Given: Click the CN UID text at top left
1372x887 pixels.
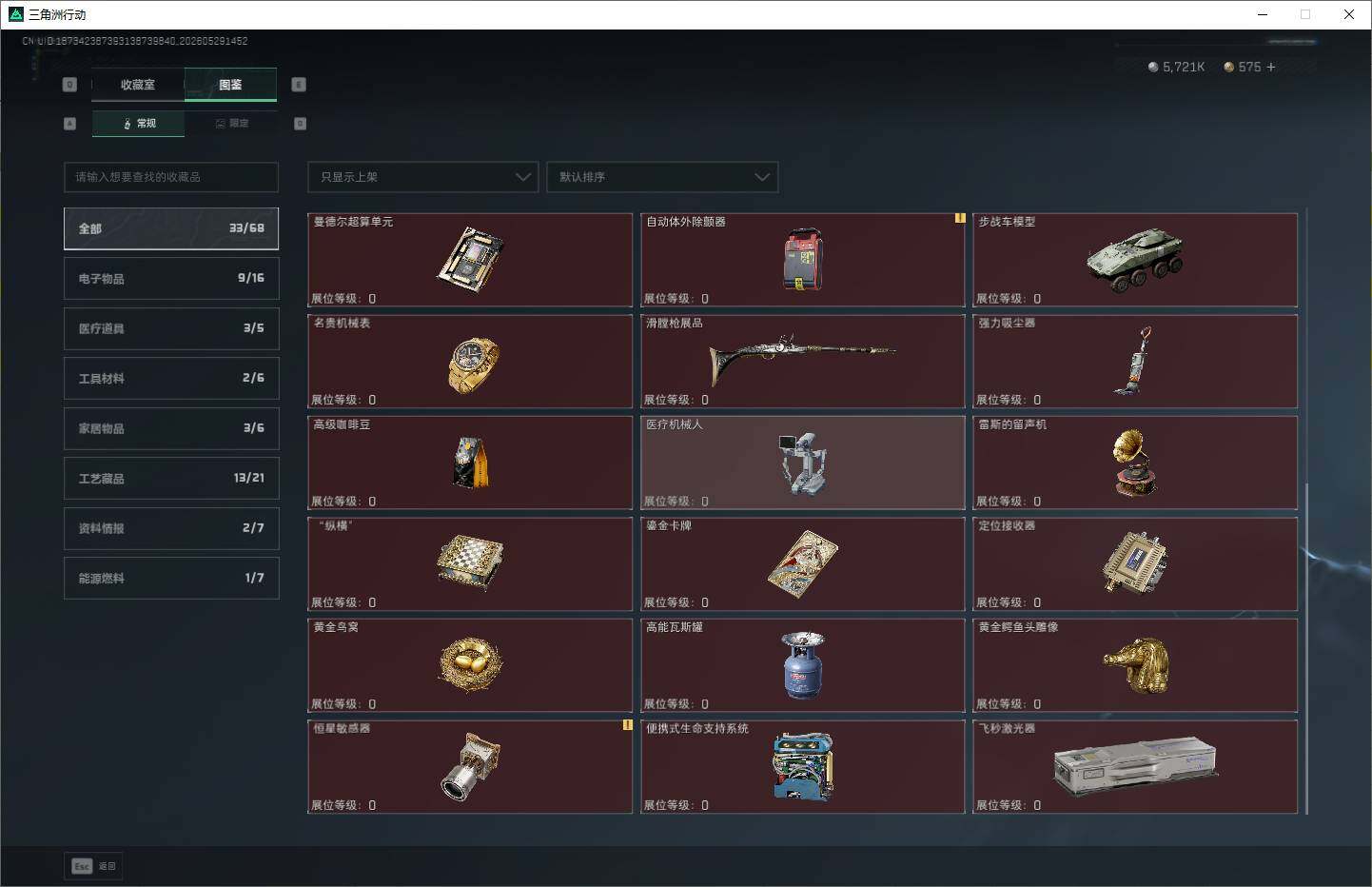Looking at the screenshot, I should (x=135, y=41).
